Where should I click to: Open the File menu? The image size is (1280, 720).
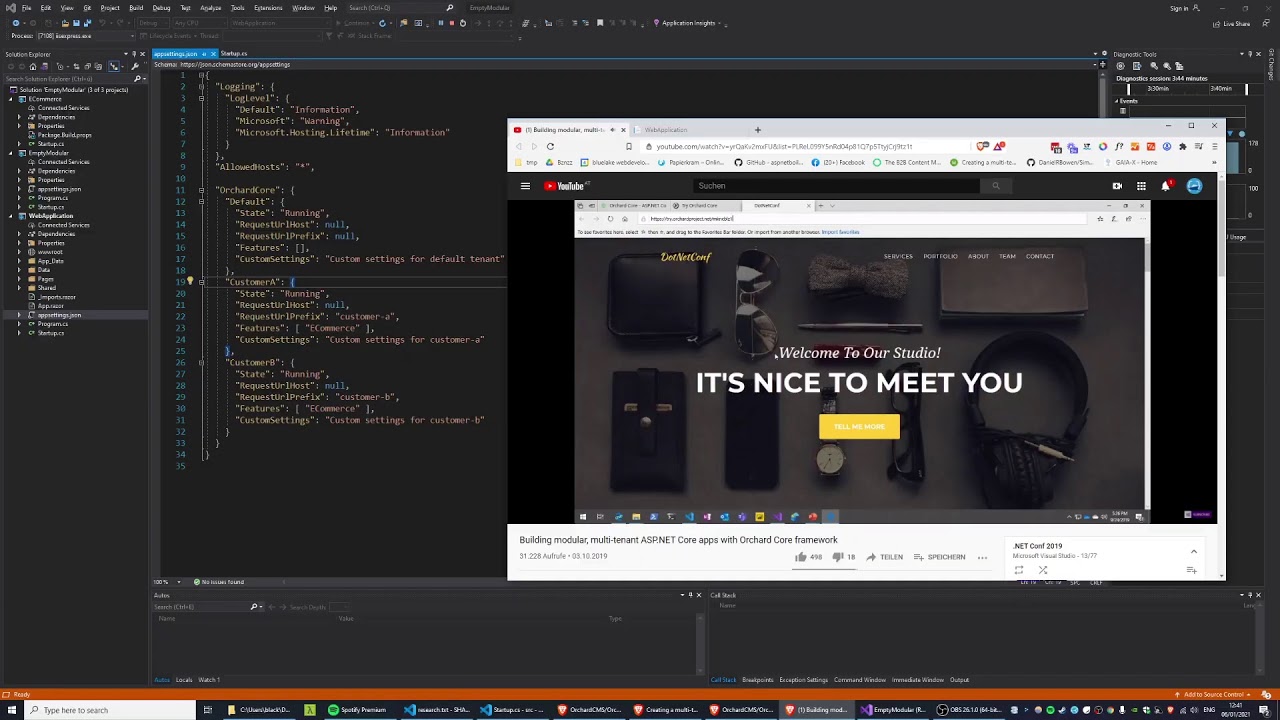[x=26, y=7]
